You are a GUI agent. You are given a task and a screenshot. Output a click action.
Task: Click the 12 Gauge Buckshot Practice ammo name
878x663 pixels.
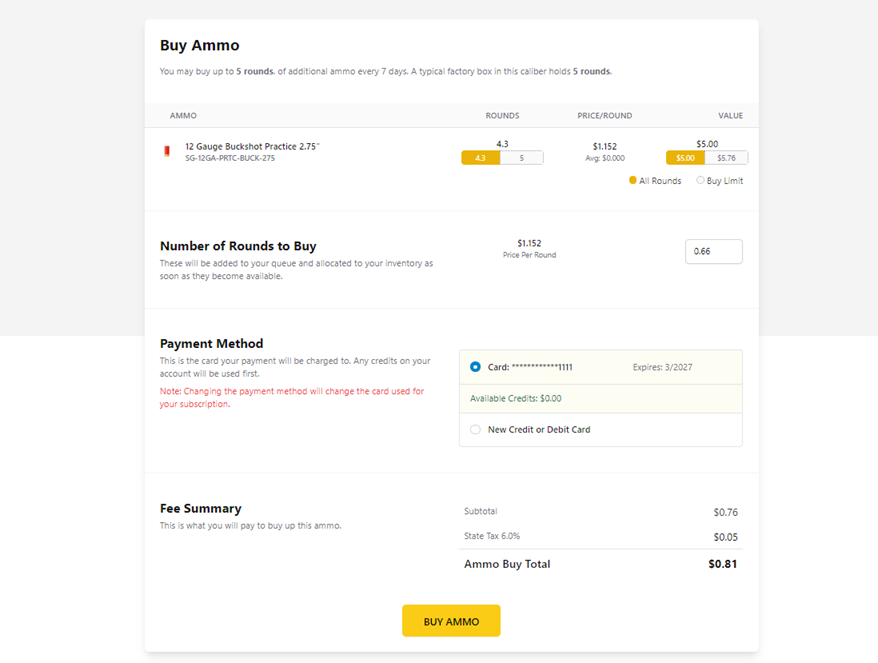[x=253, y=146]
